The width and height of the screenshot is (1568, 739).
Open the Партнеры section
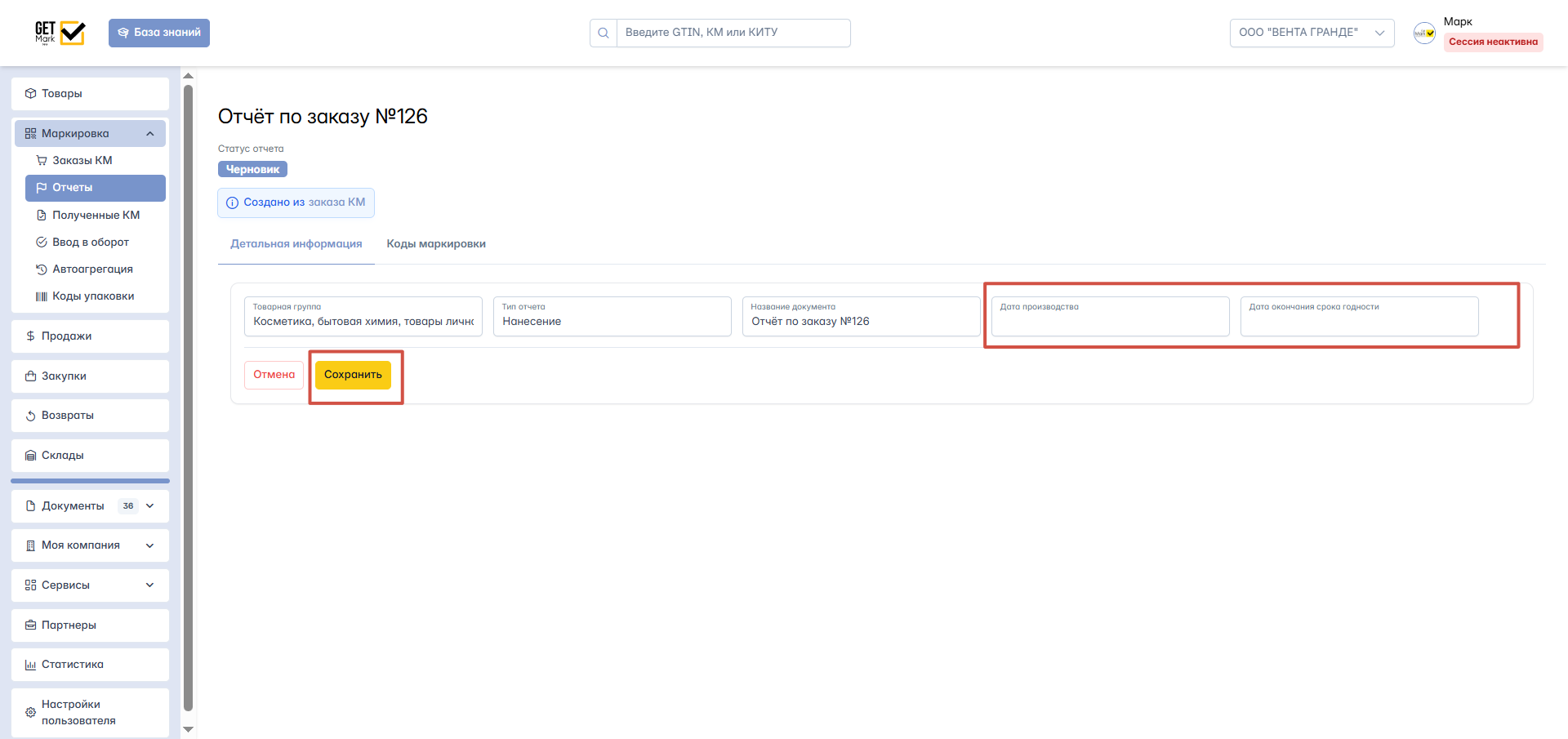[x=90, y=625]
